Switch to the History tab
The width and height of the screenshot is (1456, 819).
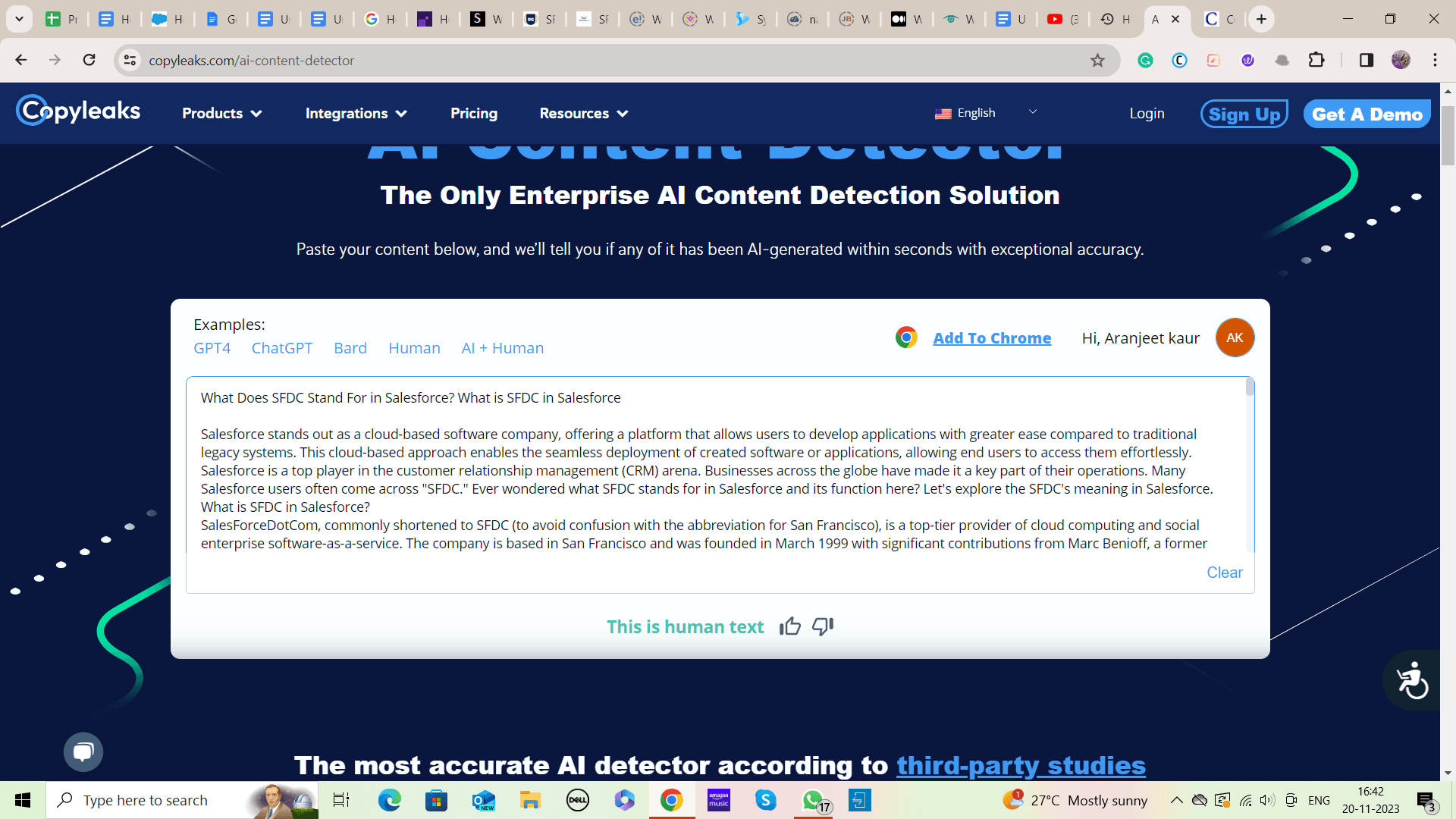tap(1116, 19)
